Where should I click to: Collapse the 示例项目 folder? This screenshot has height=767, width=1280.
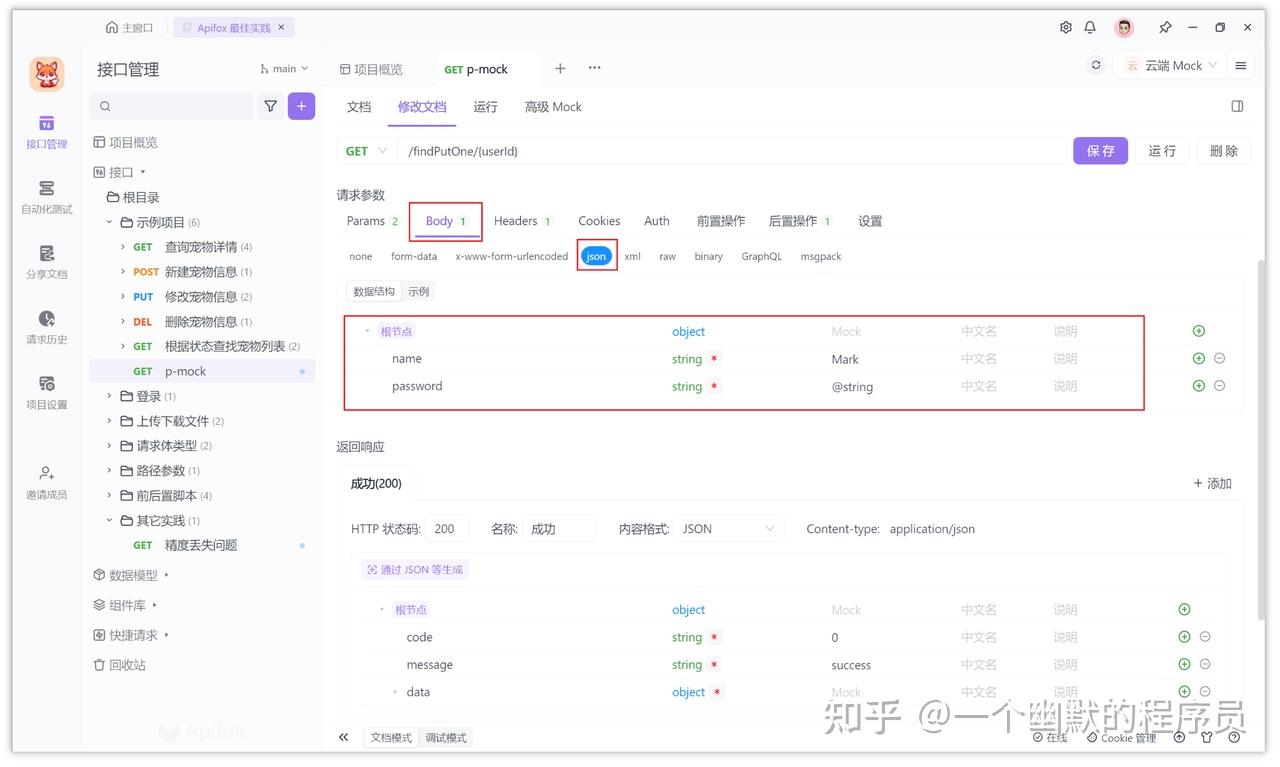[x=110, y=222]
